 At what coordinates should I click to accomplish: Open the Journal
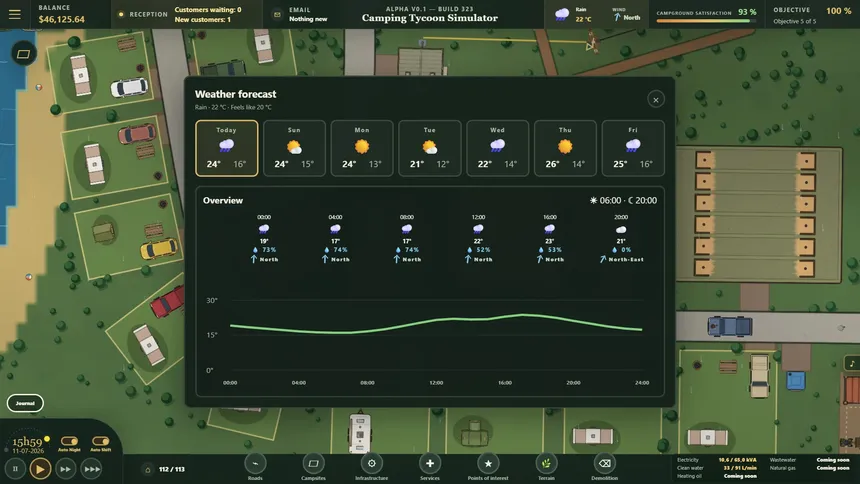click(x=25, y=403)
